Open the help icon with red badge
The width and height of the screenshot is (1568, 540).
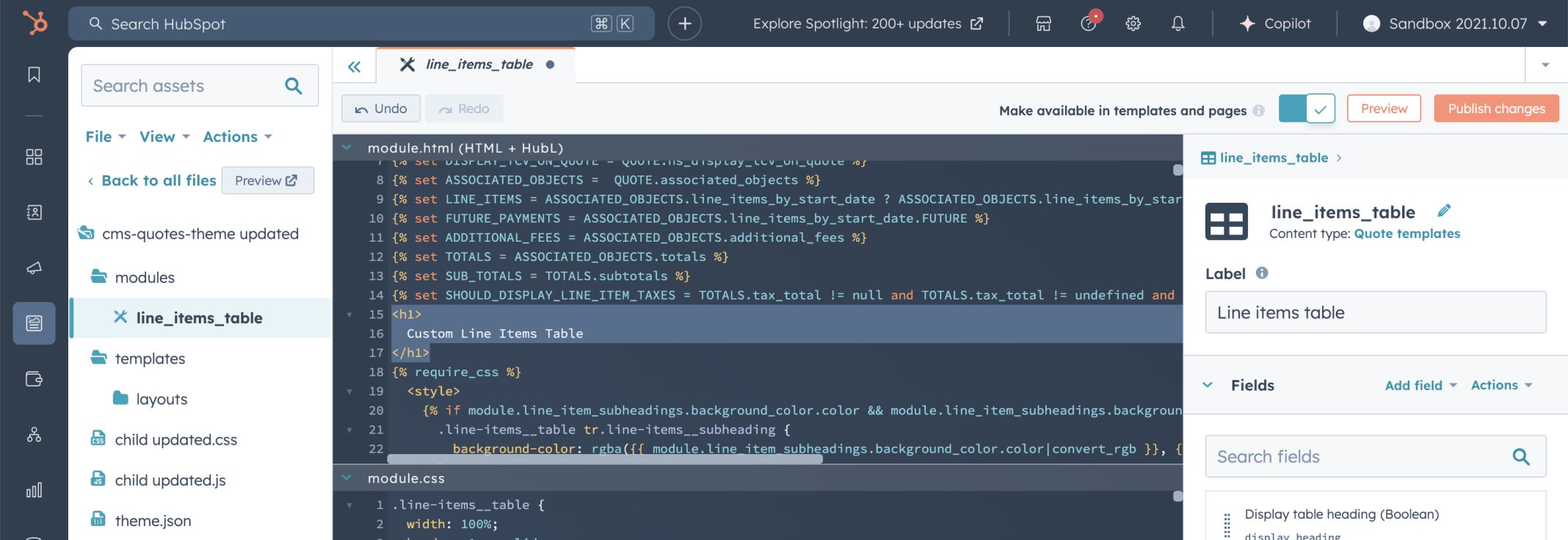click(x=1089, y=24)
